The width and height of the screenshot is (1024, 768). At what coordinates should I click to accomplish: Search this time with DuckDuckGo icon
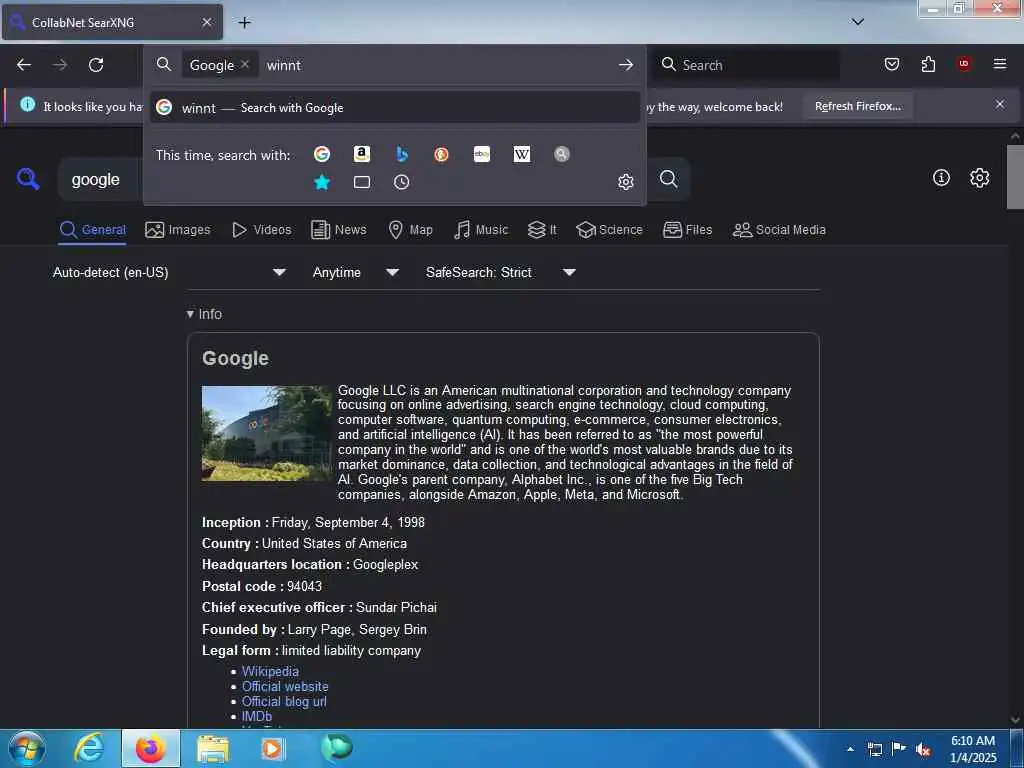(441, 154)
